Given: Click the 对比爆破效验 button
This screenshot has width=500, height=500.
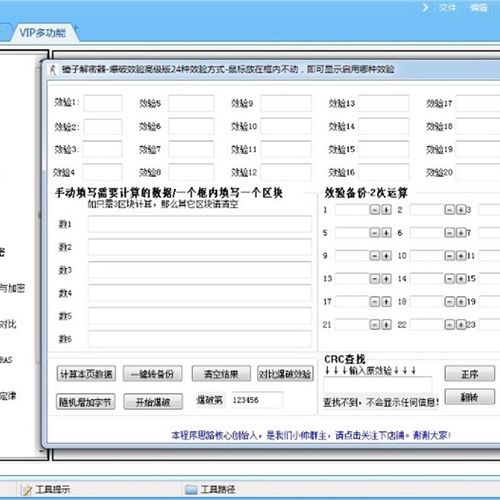Looking at the screenshot, I should 285,374.
